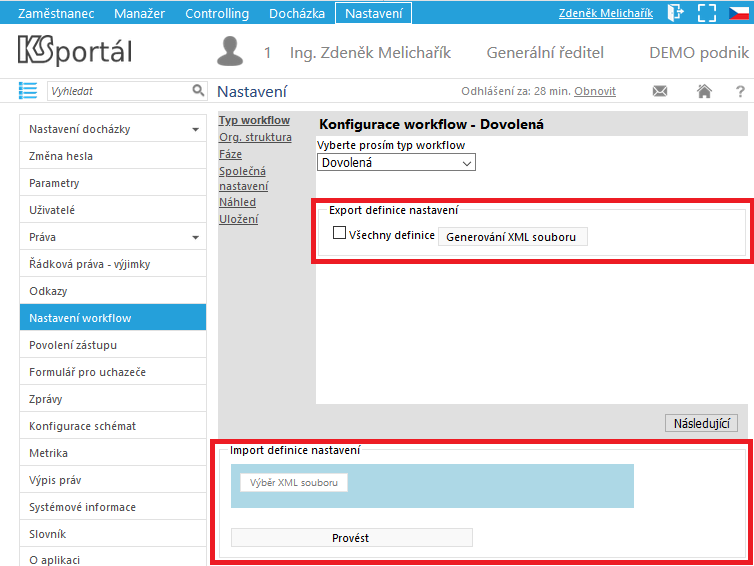
Task: Open Systémové informace sidebar item
Action: [113, 506]
